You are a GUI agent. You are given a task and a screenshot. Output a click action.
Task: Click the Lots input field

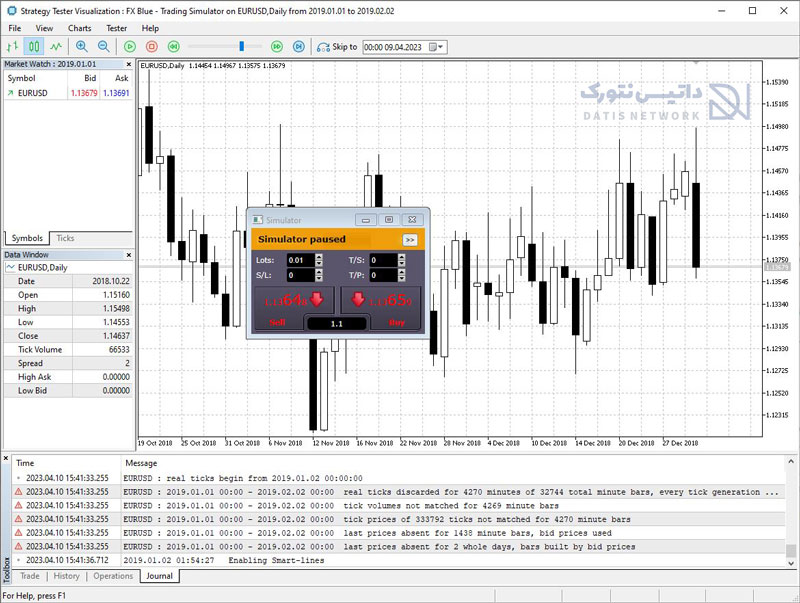point(300,260)
